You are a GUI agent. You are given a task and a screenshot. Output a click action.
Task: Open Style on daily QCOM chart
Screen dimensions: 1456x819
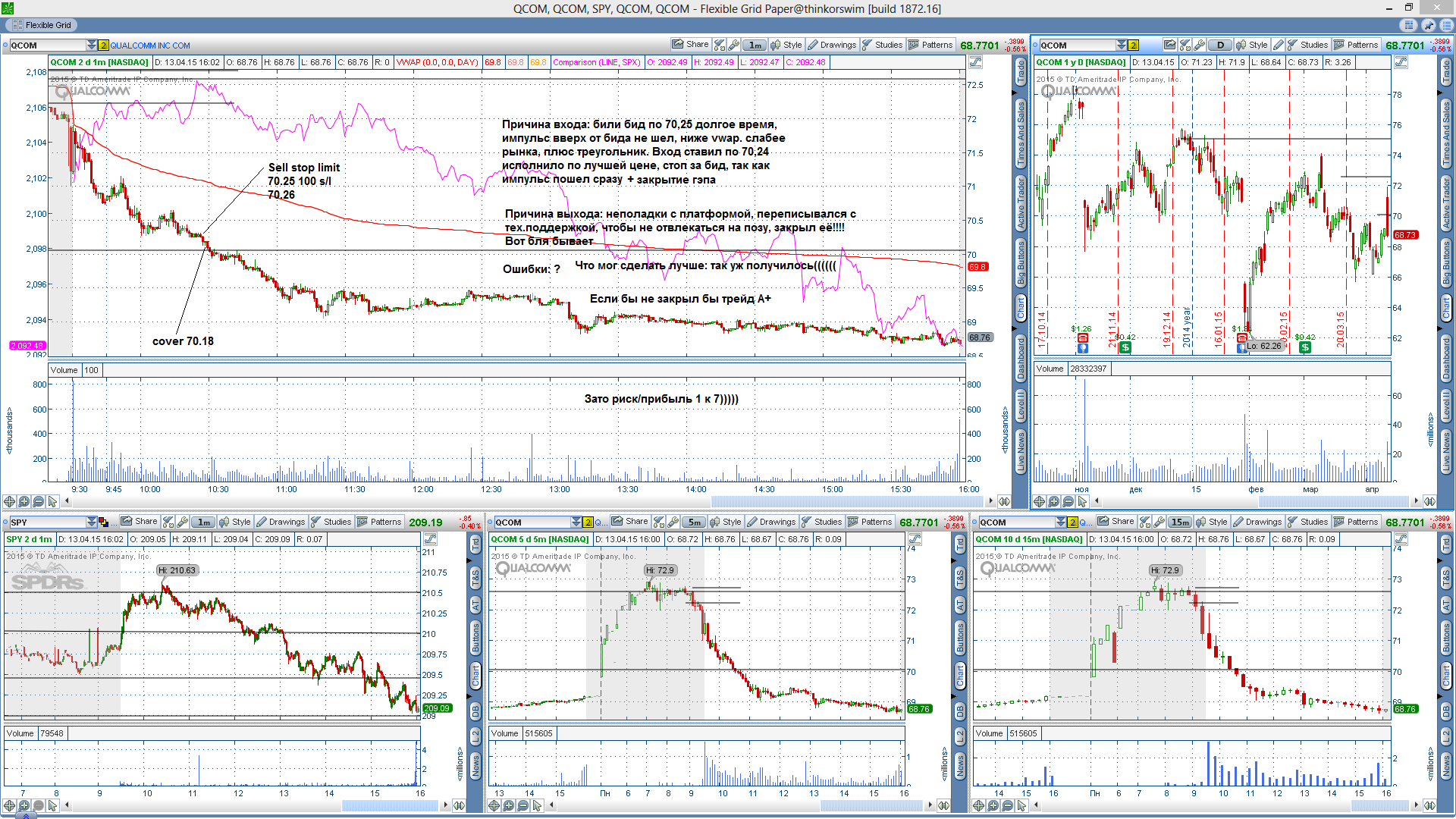1252,45
